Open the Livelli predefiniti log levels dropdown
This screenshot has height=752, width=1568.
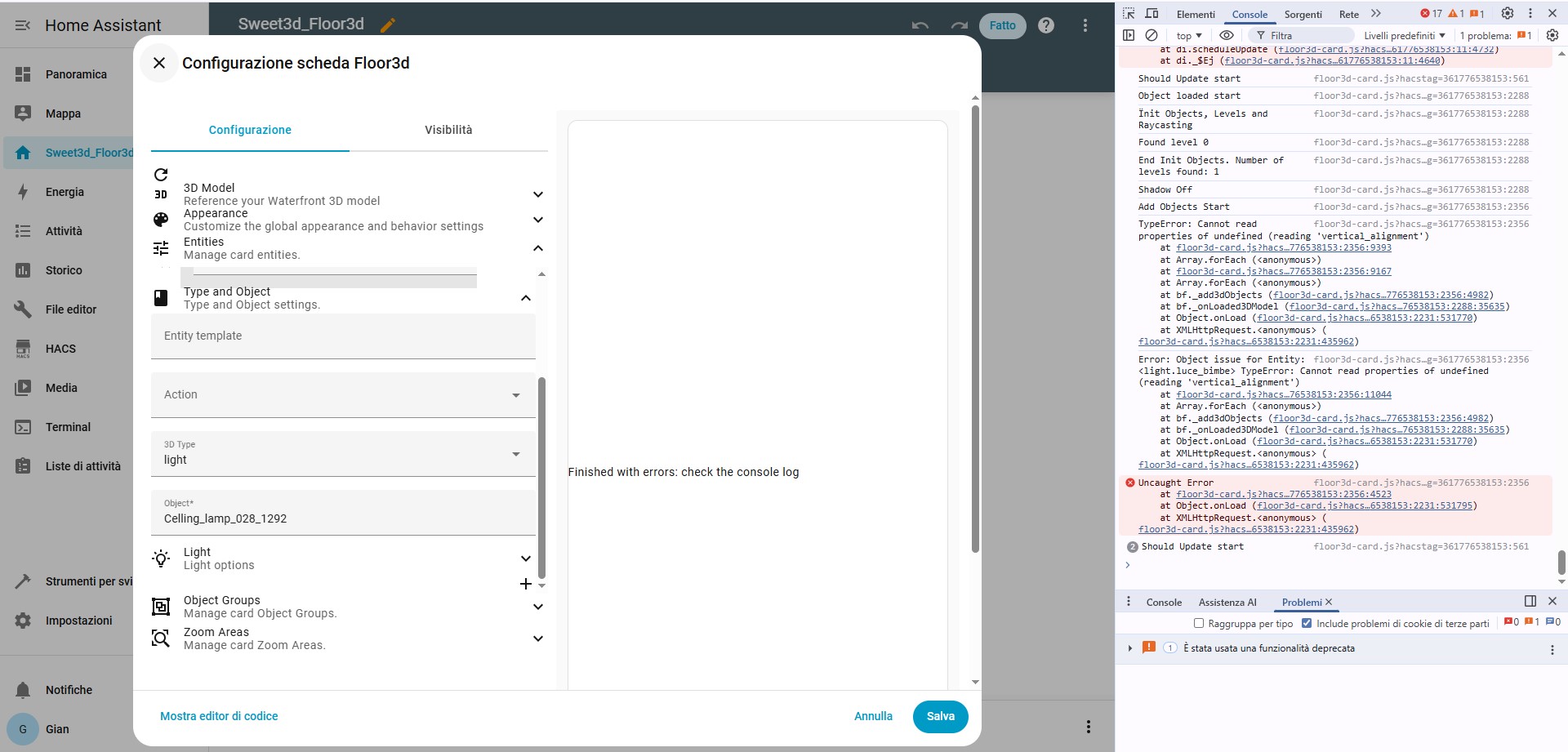point(1405,35)
